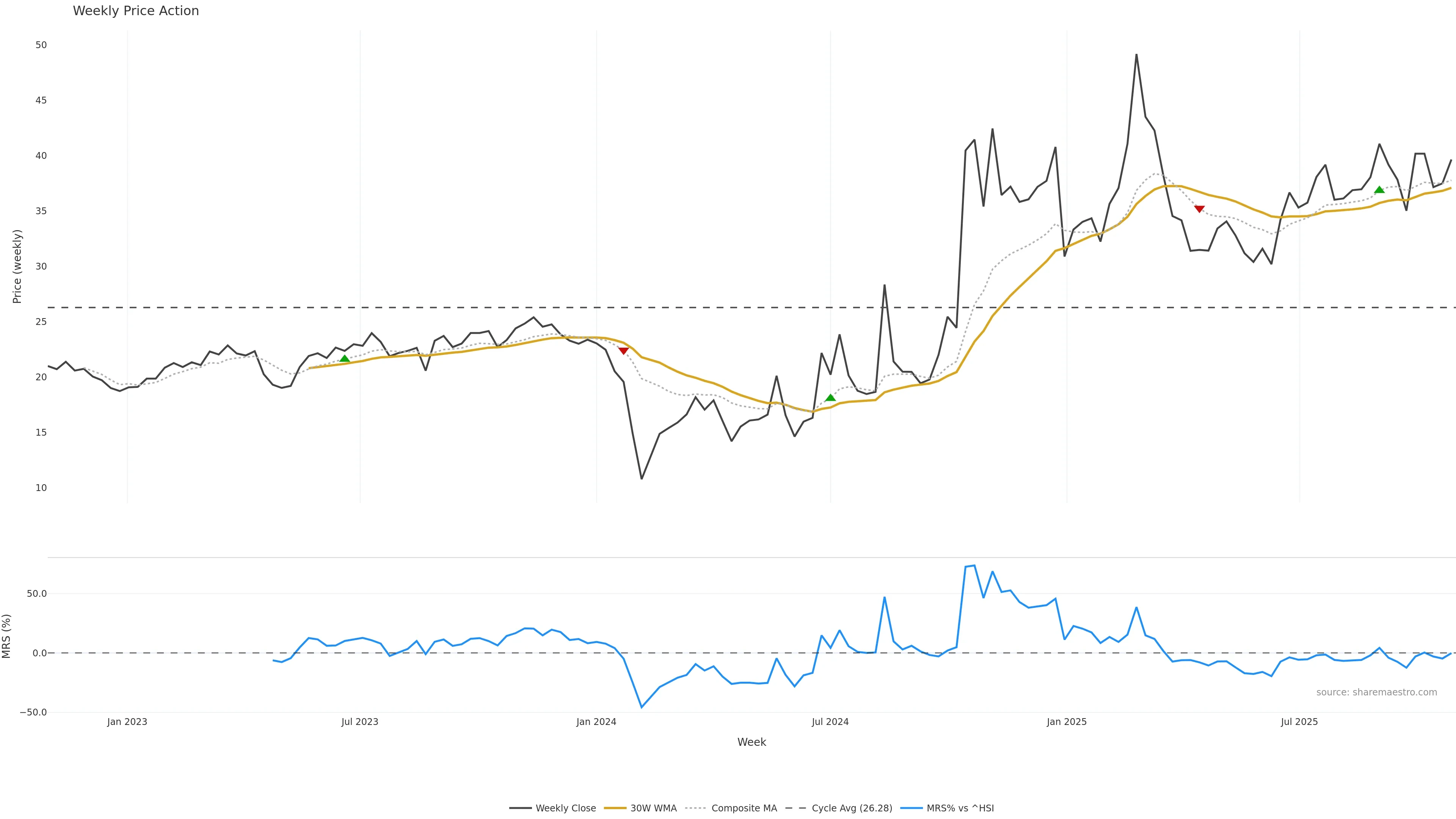
Task: Click the Price (weekly) y-axis title
Action: pos(17,266)
